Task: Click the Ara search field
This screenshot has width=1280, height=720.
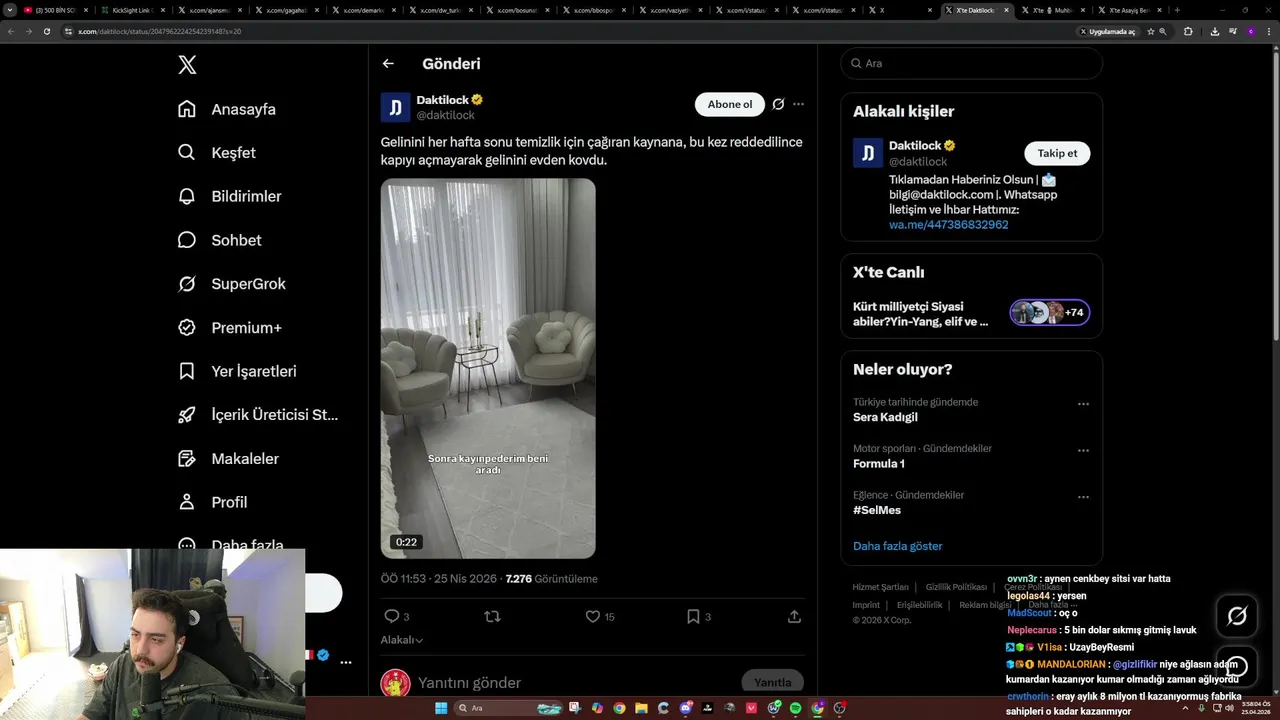Action: 971,63
